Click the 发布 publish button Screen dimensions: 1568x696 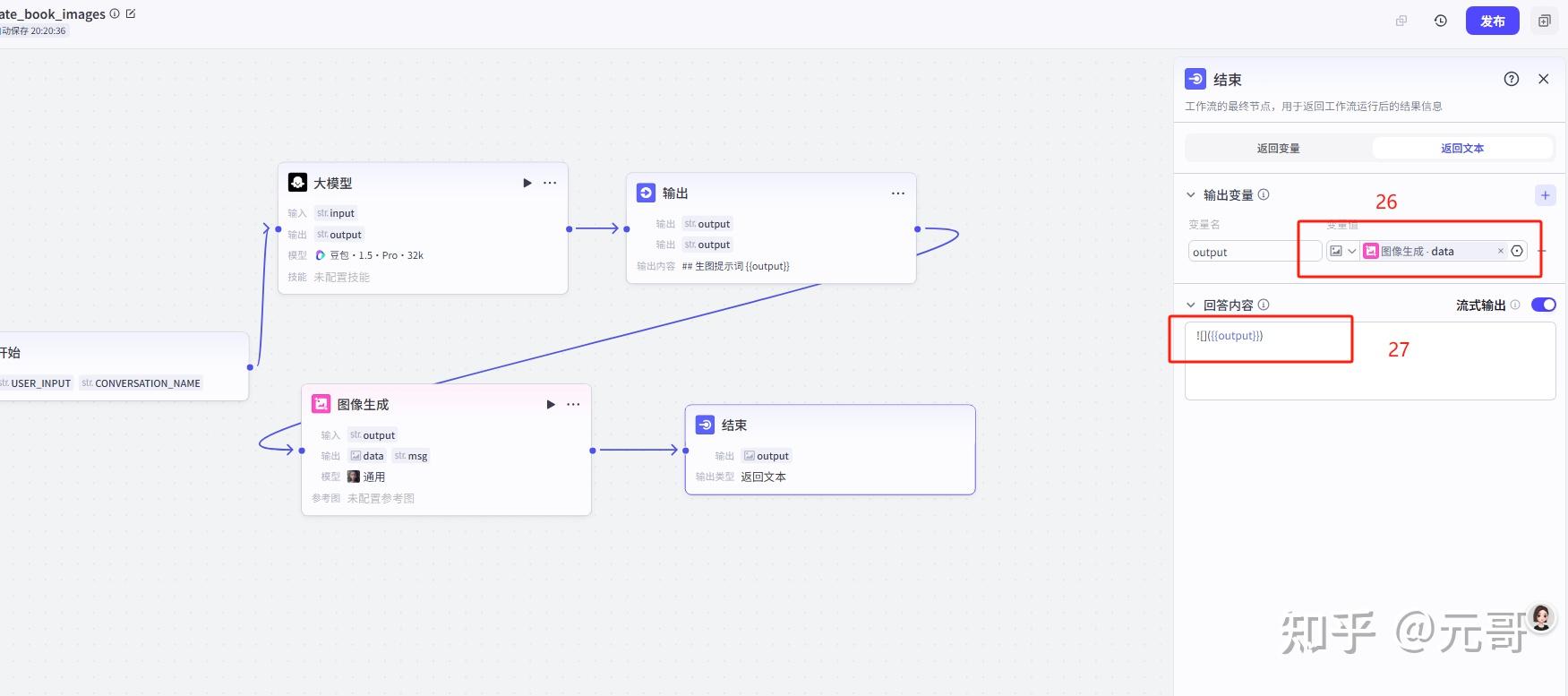[1492, 21]
